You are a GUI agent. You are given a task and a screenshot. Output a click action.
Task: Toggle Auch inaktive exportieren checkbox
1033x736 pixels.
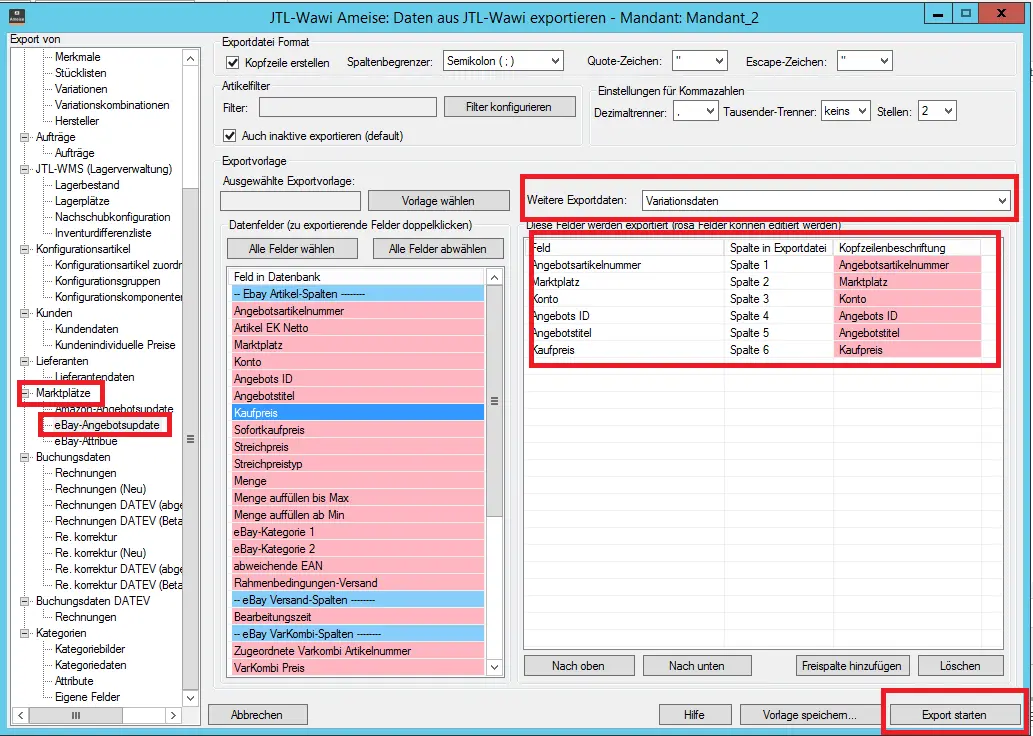[x=230, y=136]
